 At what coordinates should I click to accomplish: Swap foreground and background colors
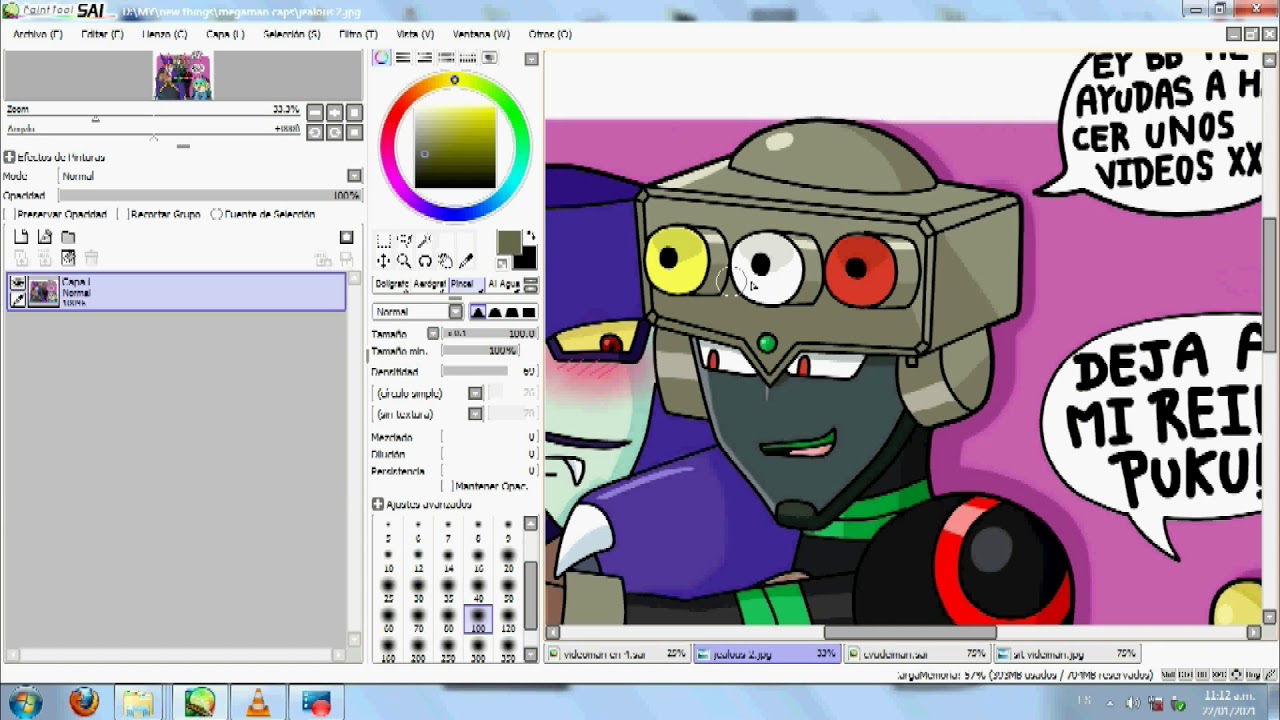(x=530, y=237)
